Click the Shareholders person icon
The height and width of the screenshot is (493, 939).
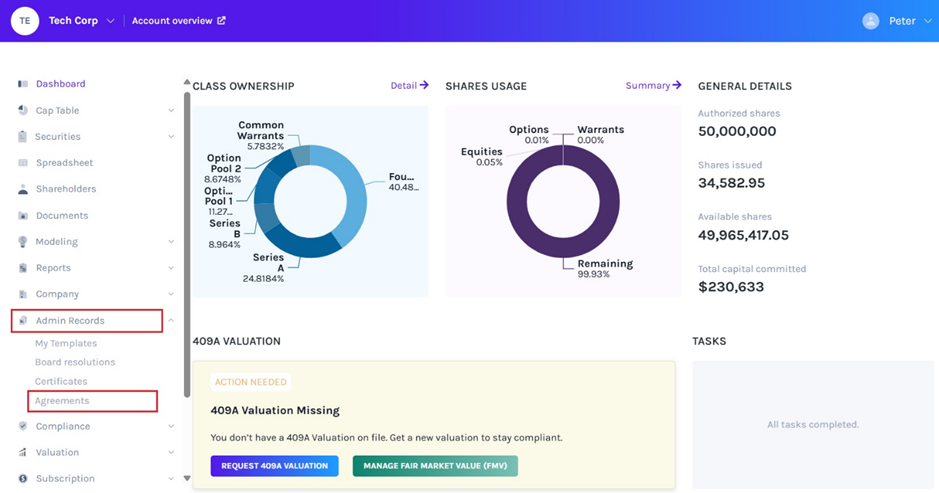tap(23, 189)
